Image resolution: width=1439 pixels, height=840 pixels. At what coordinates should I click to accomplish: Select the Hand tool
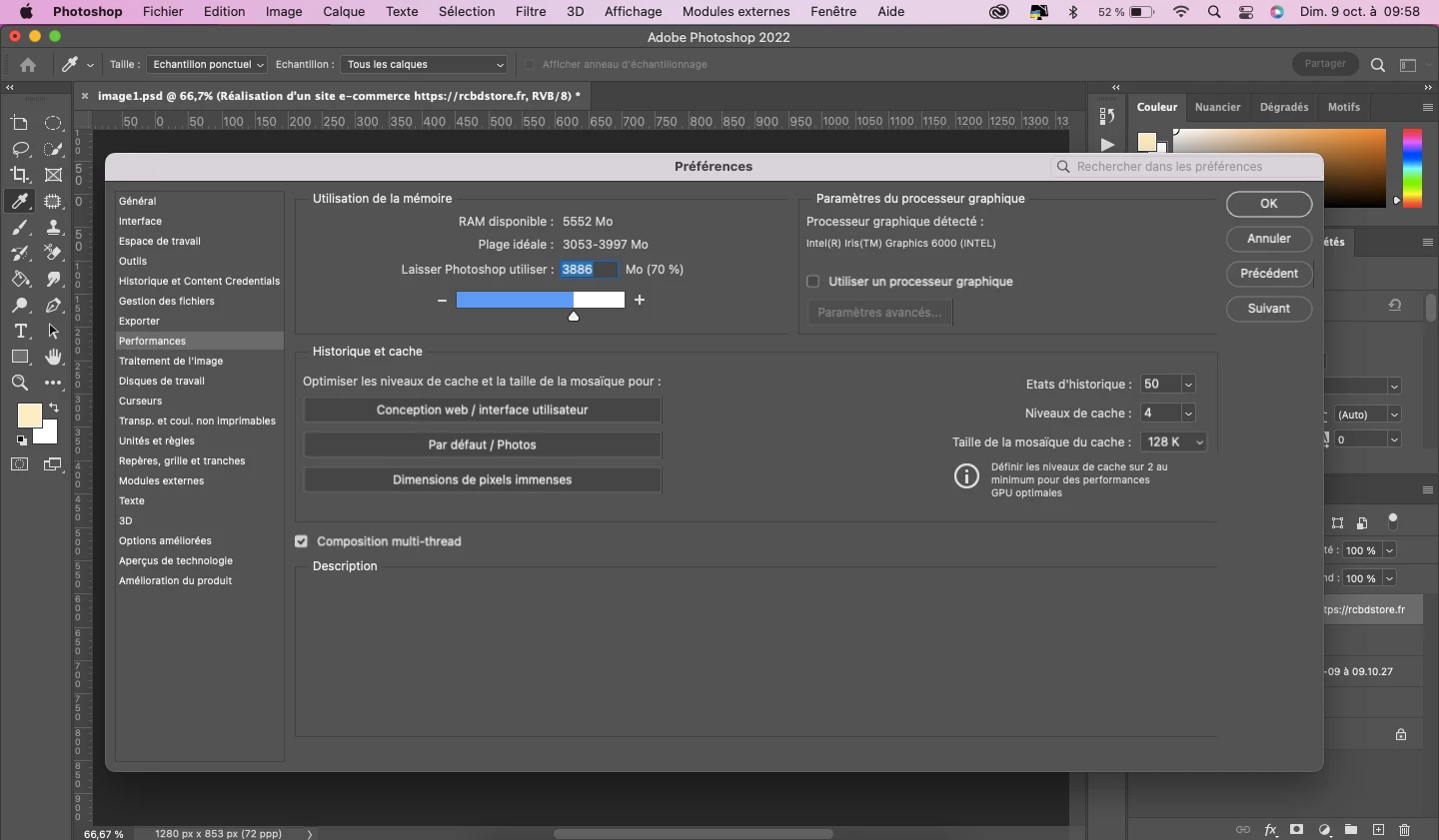54,358
